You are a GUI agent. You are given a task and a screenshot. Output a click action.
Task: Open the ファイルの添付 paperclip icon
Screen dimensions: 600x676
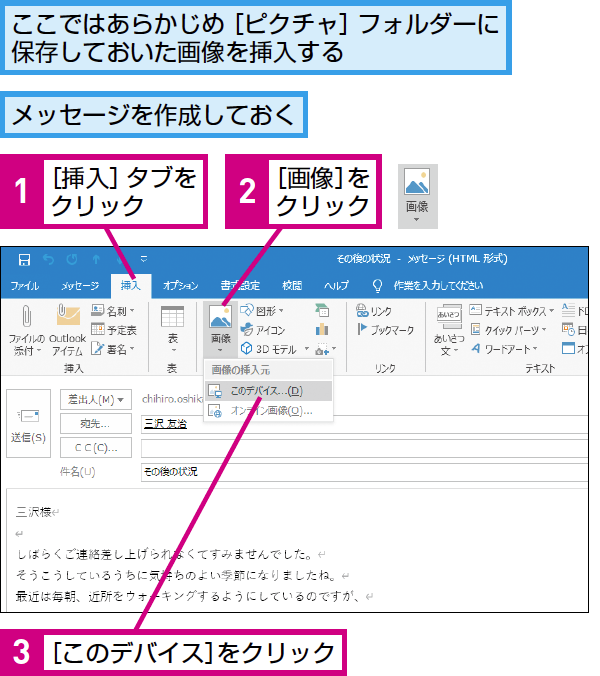point(26,316)
